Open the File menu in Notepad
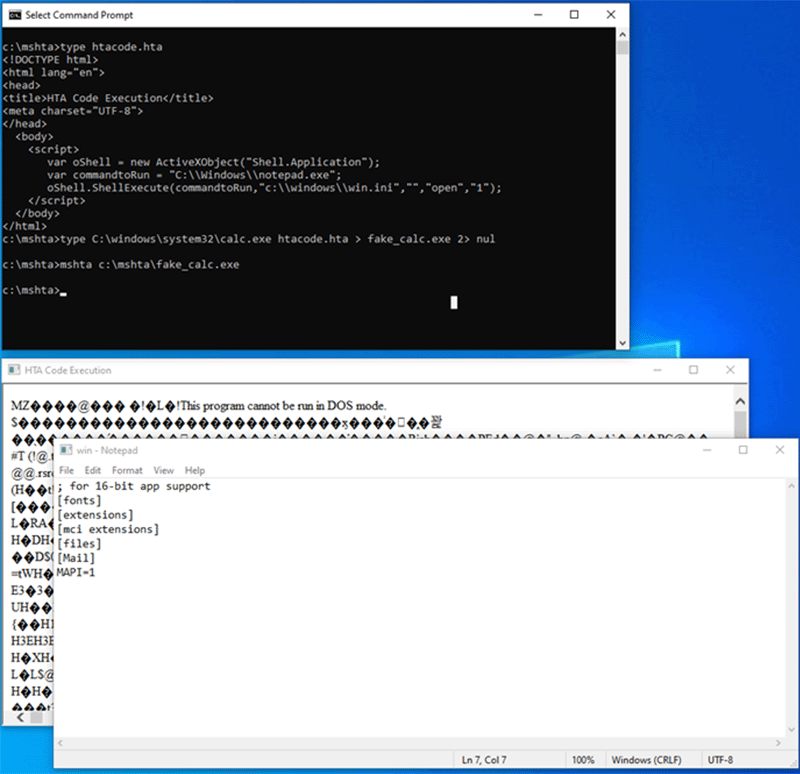The image size is (800, 774). 66,470
